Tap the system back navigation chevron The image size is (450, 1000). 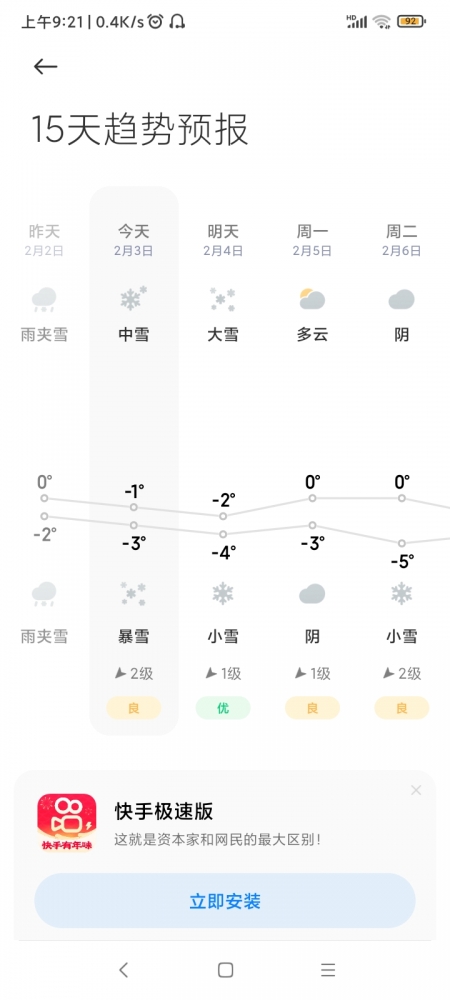124,970
